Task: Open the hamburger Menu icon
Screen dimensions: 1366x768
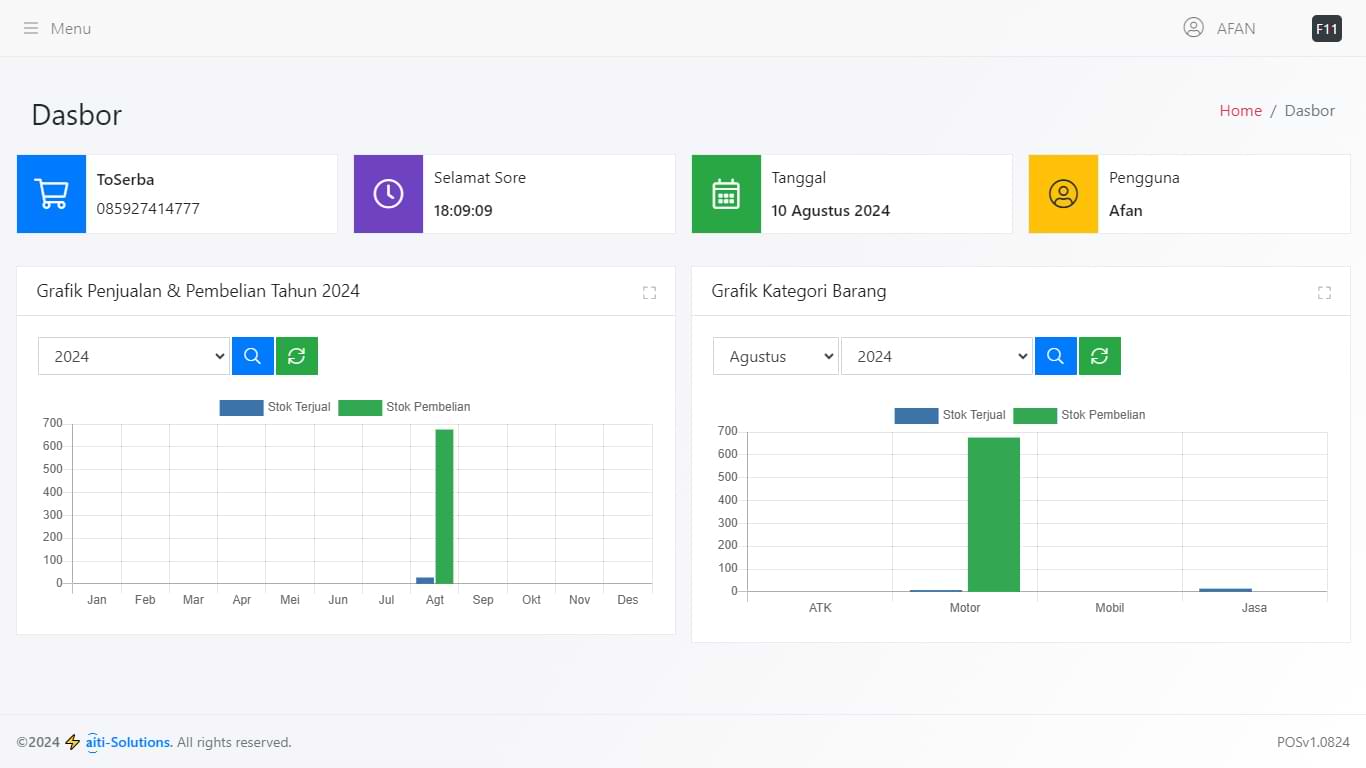Action: tap(31, 28)
